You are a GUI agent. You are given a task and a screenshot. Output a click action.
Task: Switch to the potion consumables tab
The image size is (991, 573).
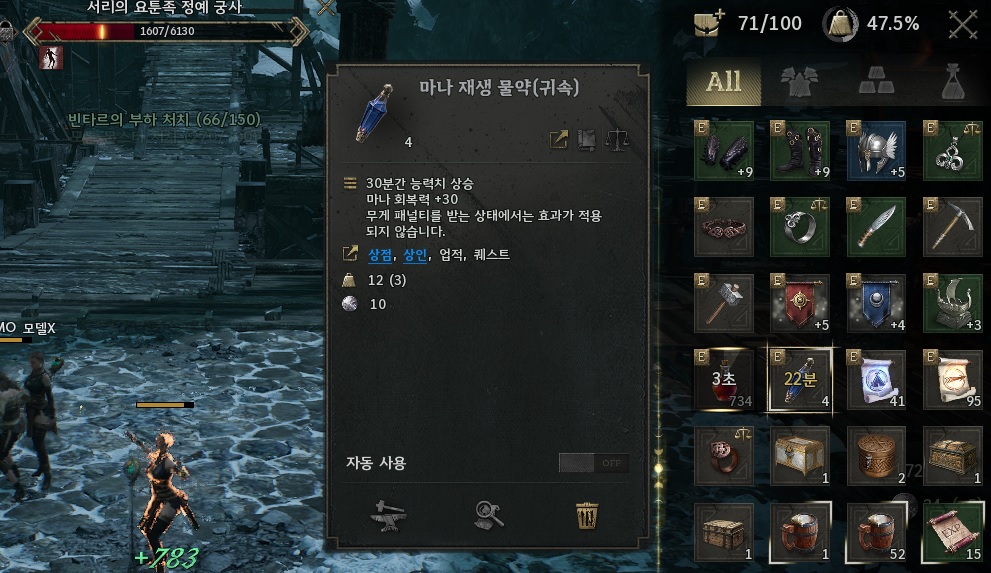coord(952,82)
